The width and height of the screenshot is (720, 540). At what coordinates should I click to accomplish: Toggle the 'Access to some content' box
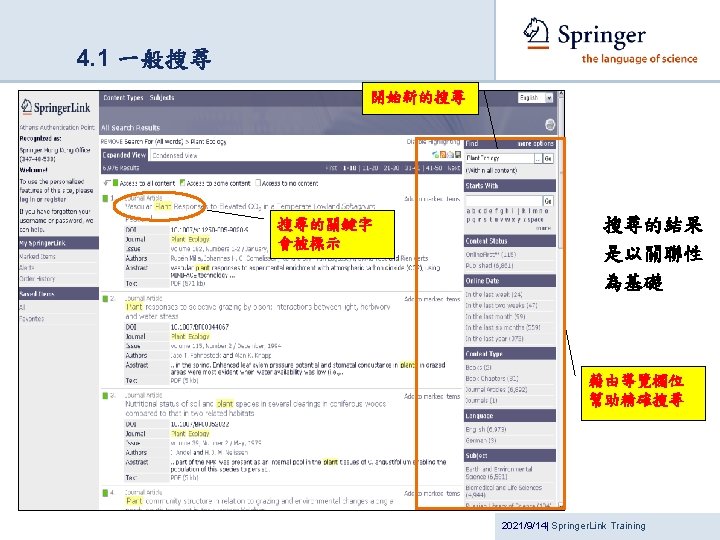point(182,183)
